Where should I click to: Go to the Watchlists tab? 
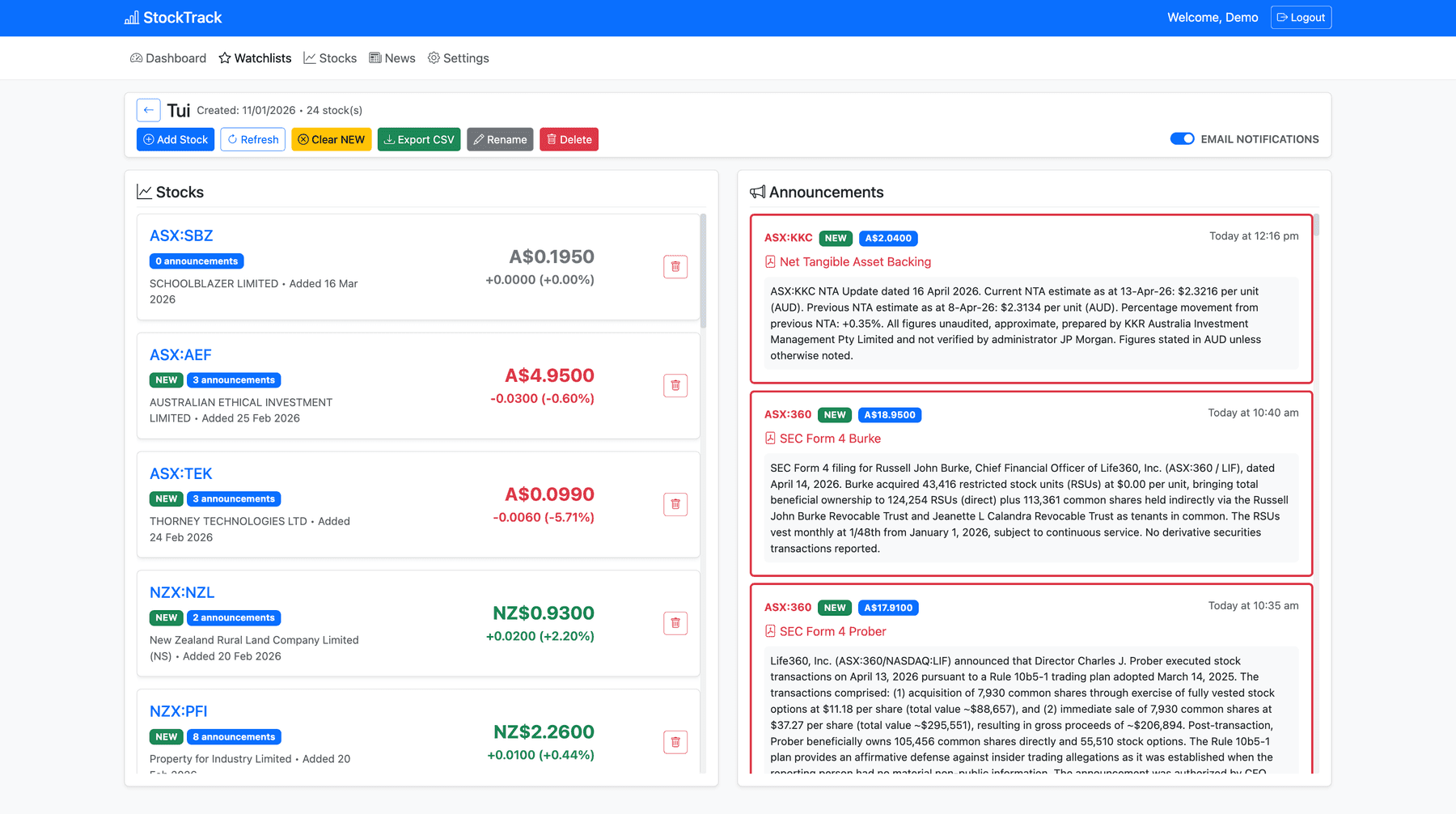[x=255, y=58]
